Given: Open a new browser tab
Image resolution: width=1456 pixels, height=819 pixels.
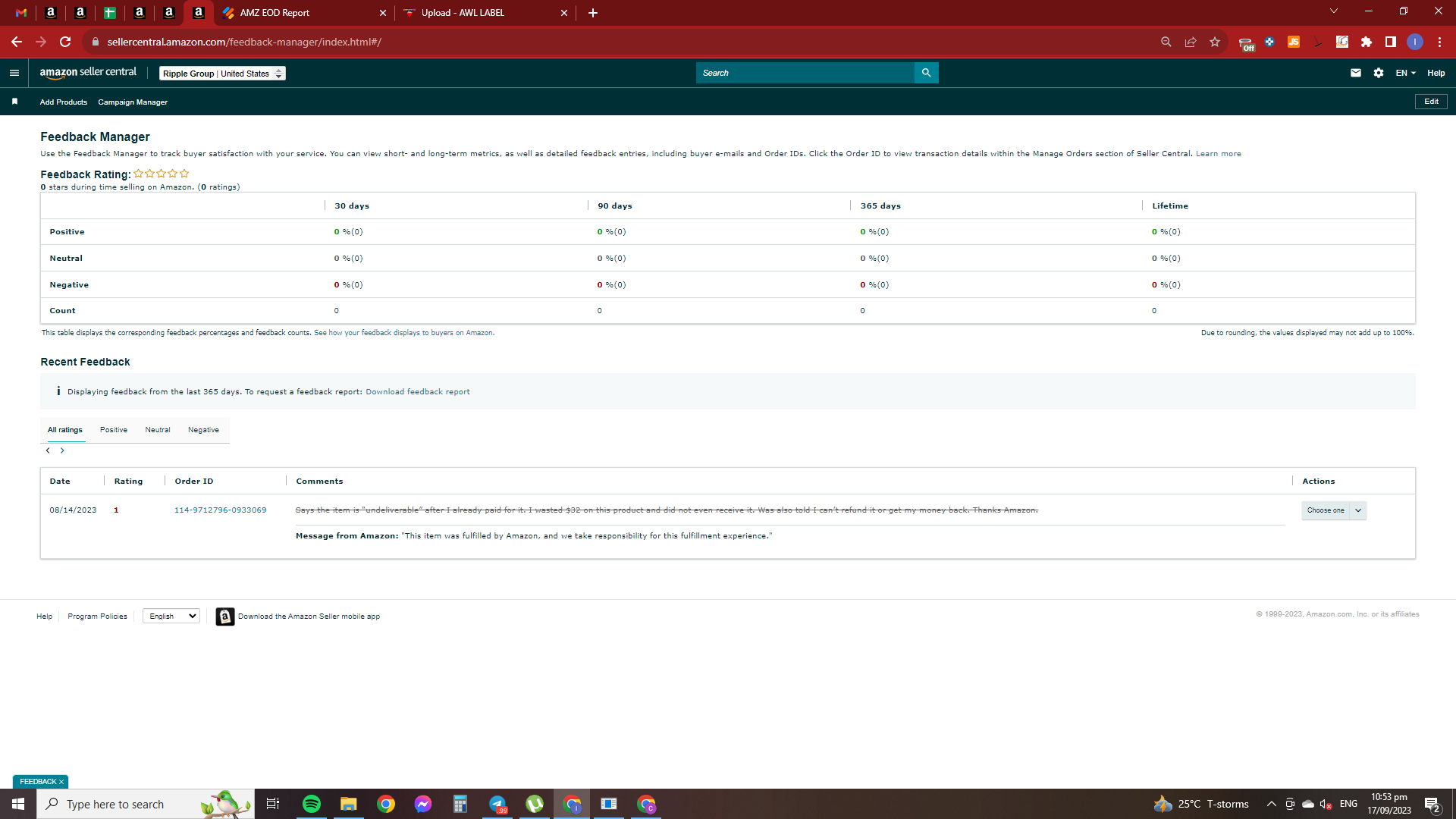Looking at the screenshot, I should (593, 13).
